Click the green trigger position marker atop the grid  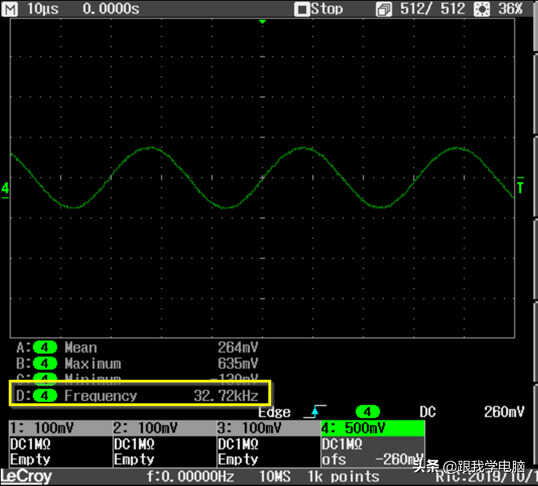(262, 22)
